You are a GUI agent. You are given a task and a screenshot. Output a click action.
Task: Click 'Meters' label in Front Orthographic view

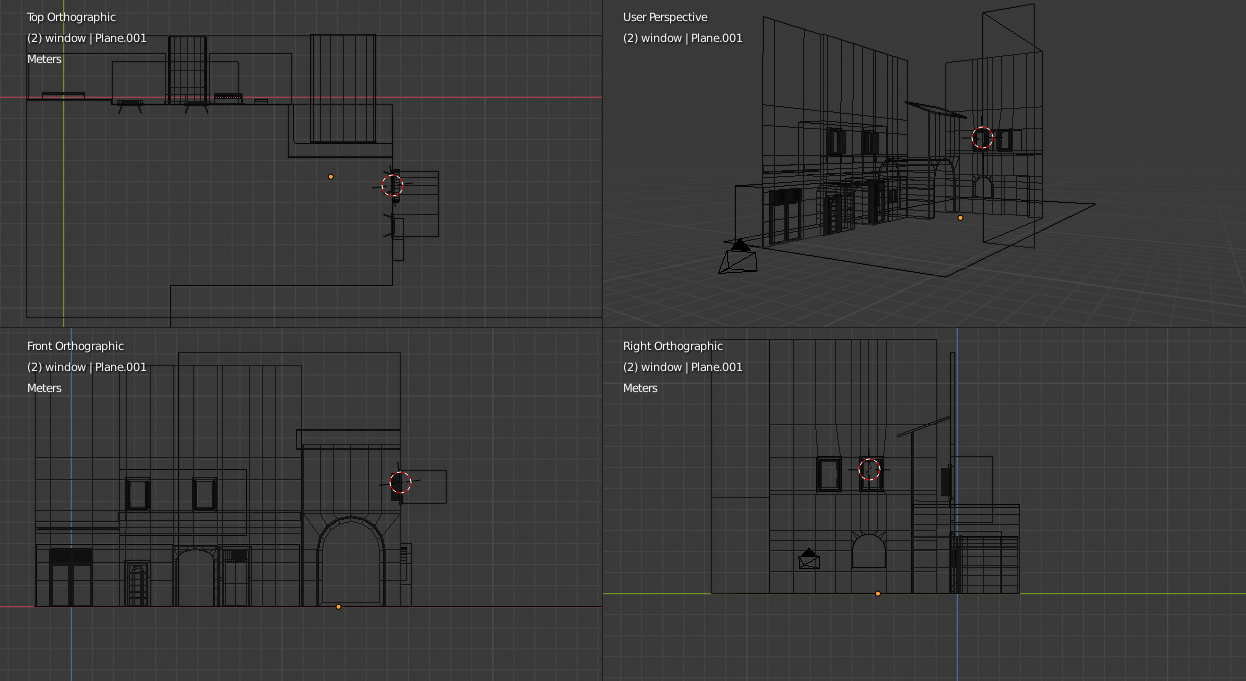tap(44, 388)
